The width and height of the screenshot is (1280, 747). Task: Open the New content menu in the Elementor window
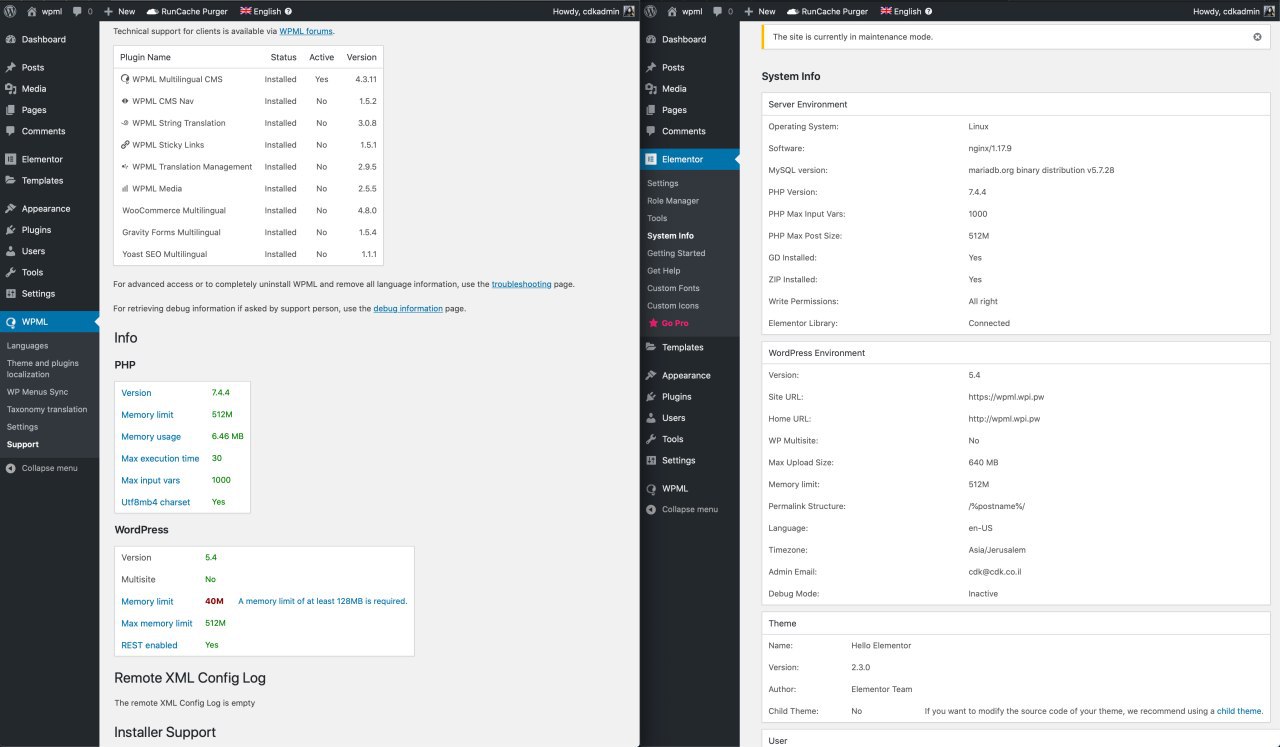(759, 11)
